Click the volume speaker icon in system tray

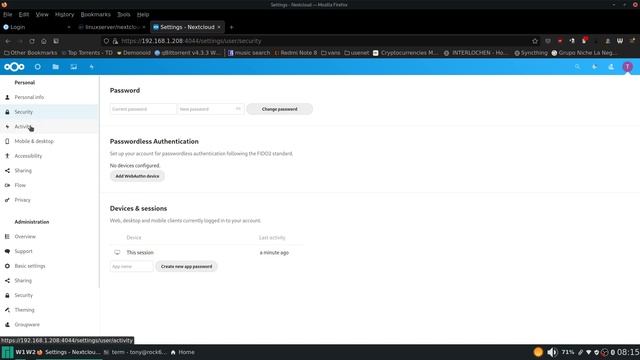[552, 352]
